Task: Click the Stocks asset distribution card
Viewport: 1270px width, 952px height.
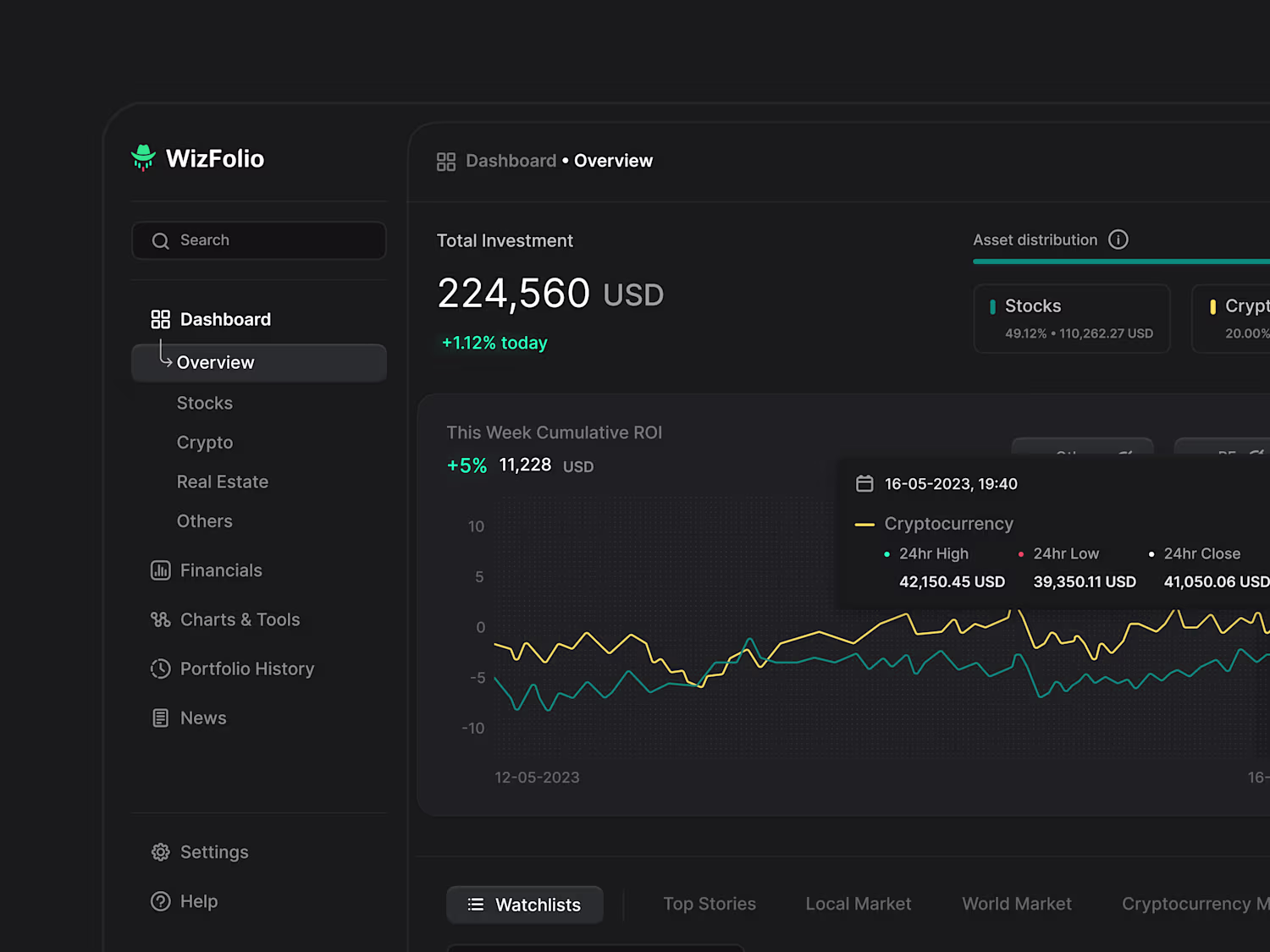Action: (x=1072, y=319)
